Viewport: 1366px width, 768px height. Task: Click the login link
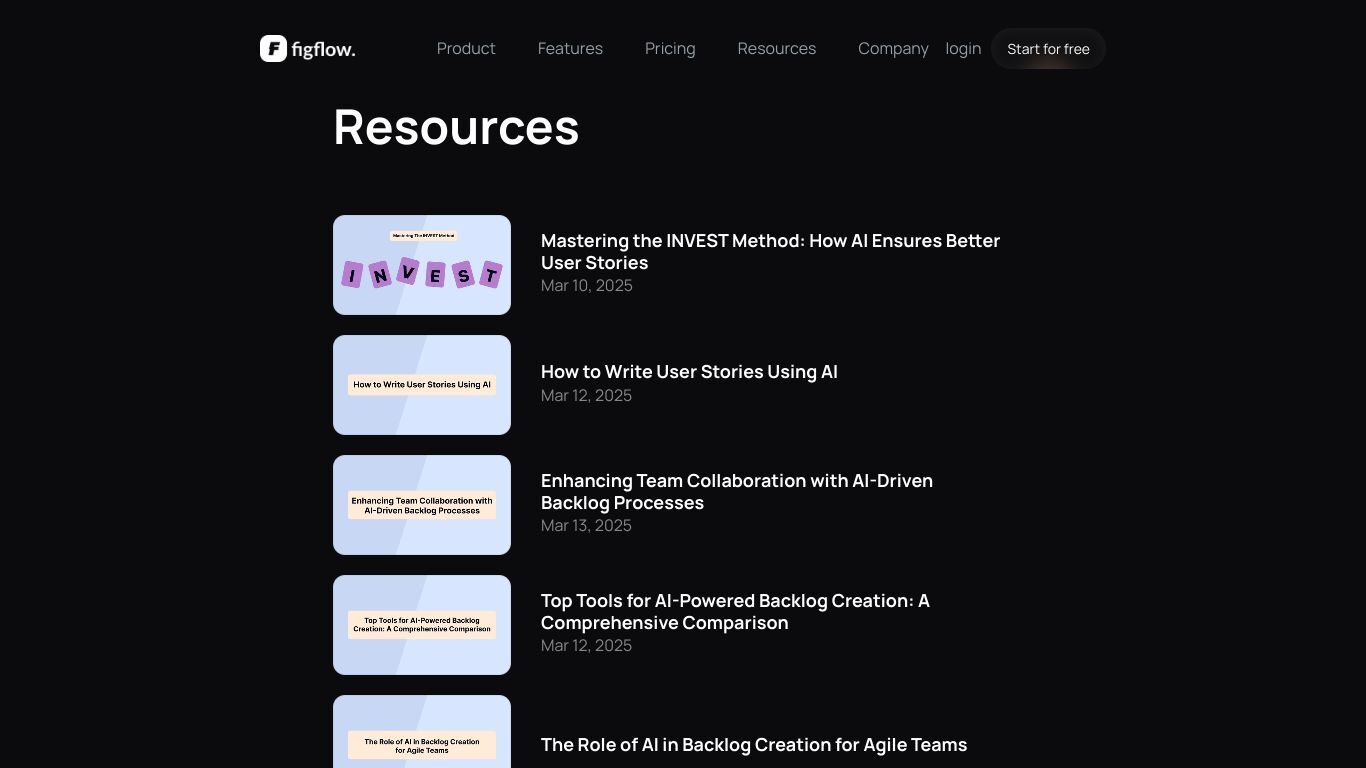pos(963,48)
